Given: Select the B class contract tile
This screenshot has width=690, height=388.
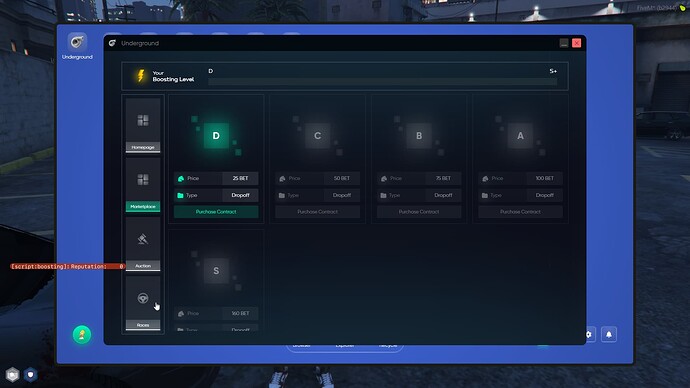Looking at the screenshot, I should [419, 135].
